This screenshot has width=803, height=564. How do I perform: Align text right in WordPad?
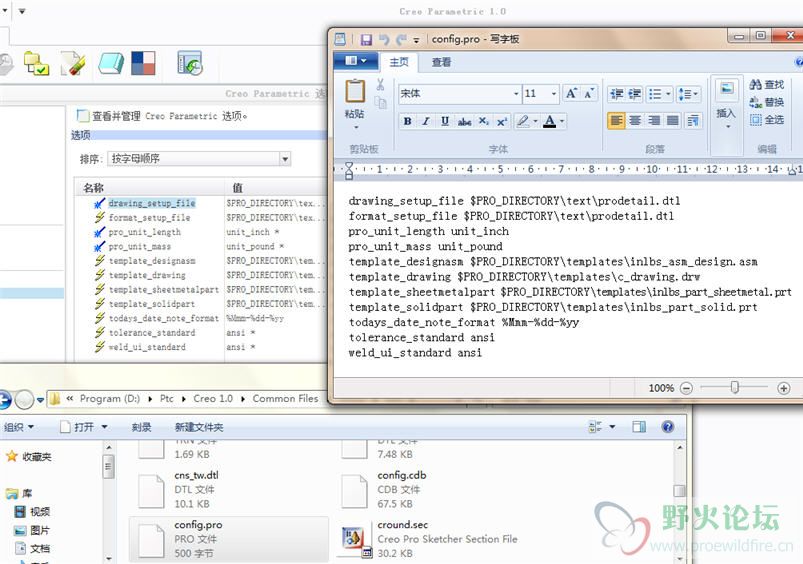(x=654, y=120)
